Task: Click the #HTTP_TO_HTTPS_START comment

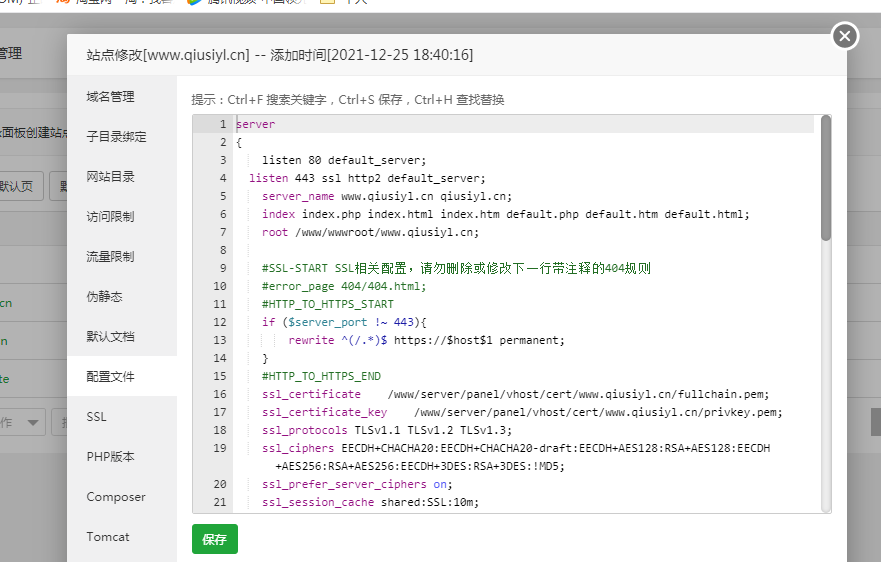Action: (x=328, y=304)
